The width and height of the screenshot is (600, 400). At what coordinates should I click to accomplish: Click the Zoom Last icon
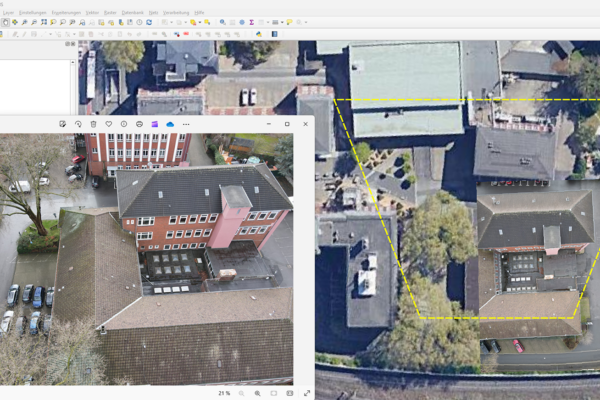82,22
